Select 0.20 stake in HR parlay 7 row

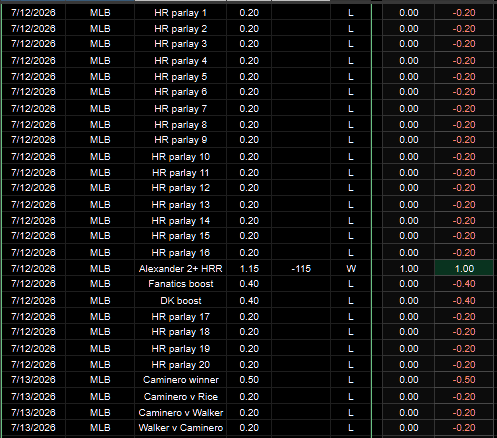(249, 109)
